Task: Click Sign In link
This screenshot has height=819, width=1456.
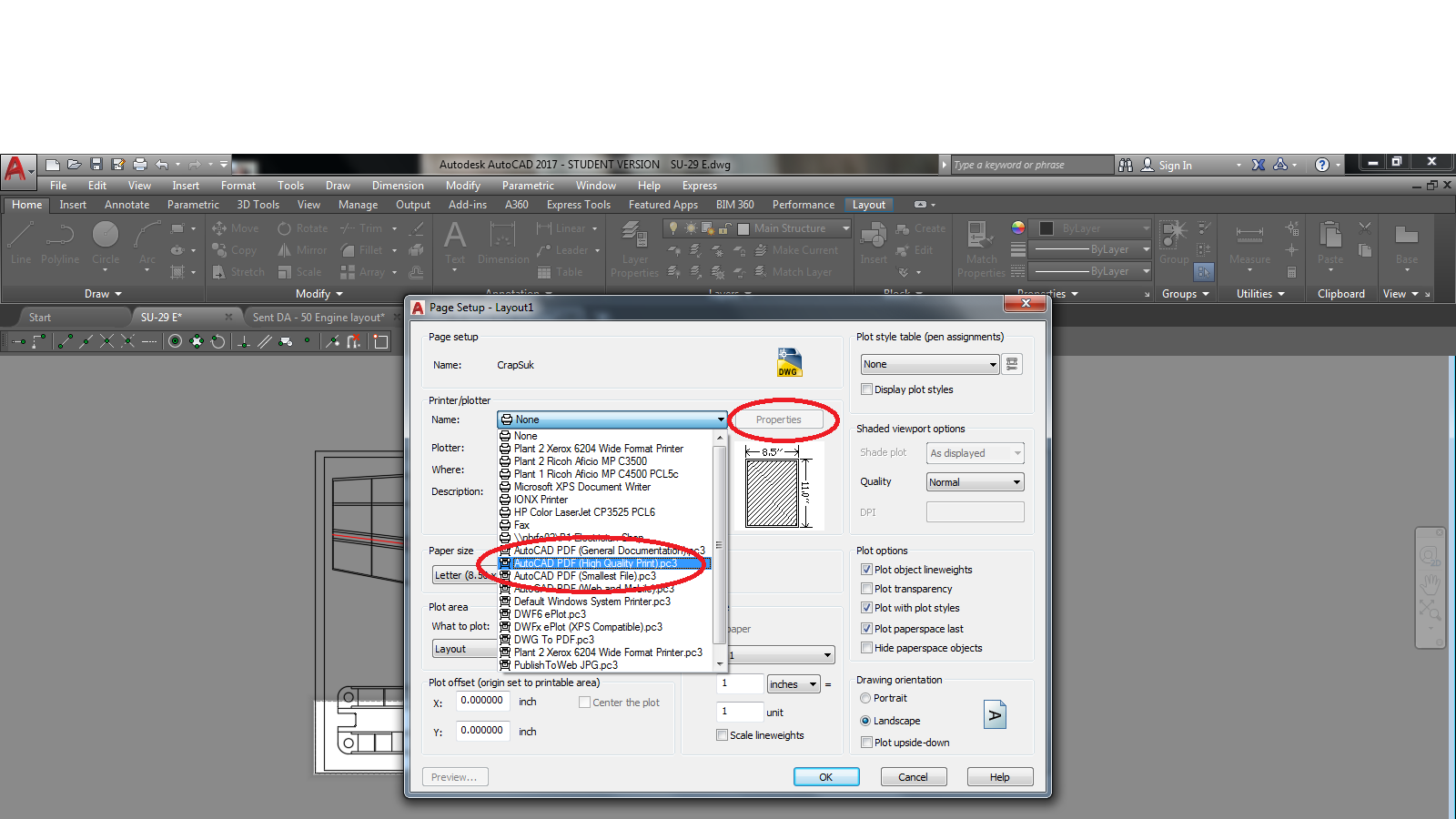Action: (x=1175, y=166)
